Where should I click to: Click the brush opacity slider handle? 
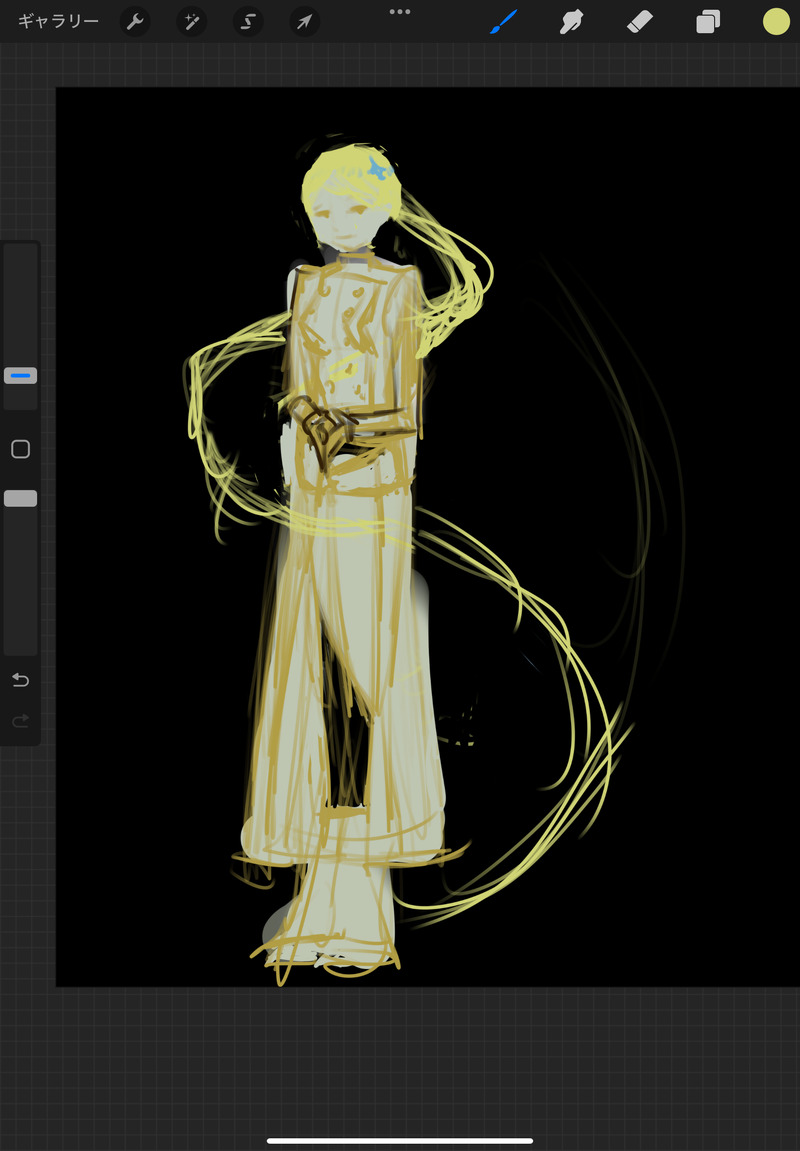21,498
